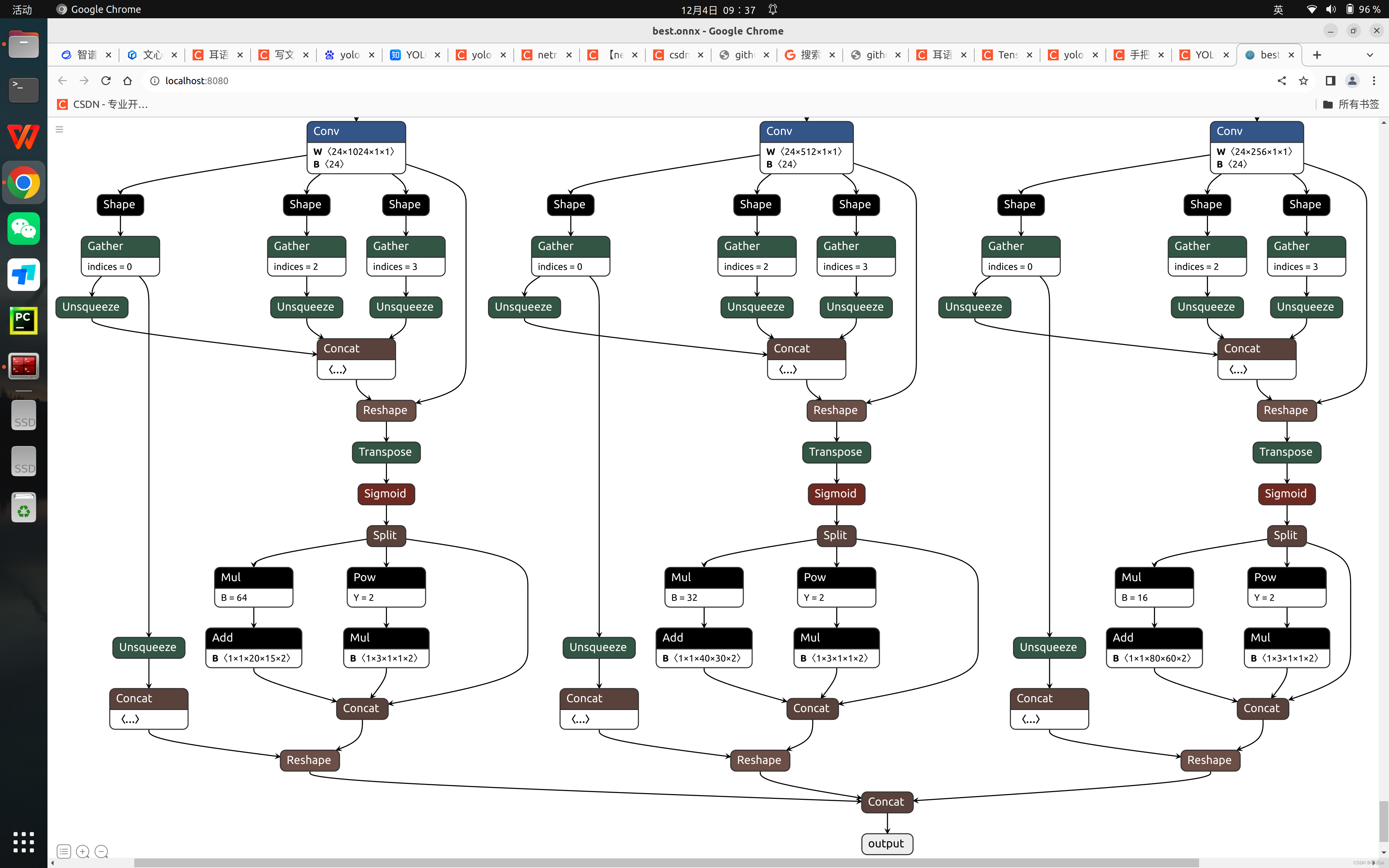Zoom in on the model graph

[82, 851]
